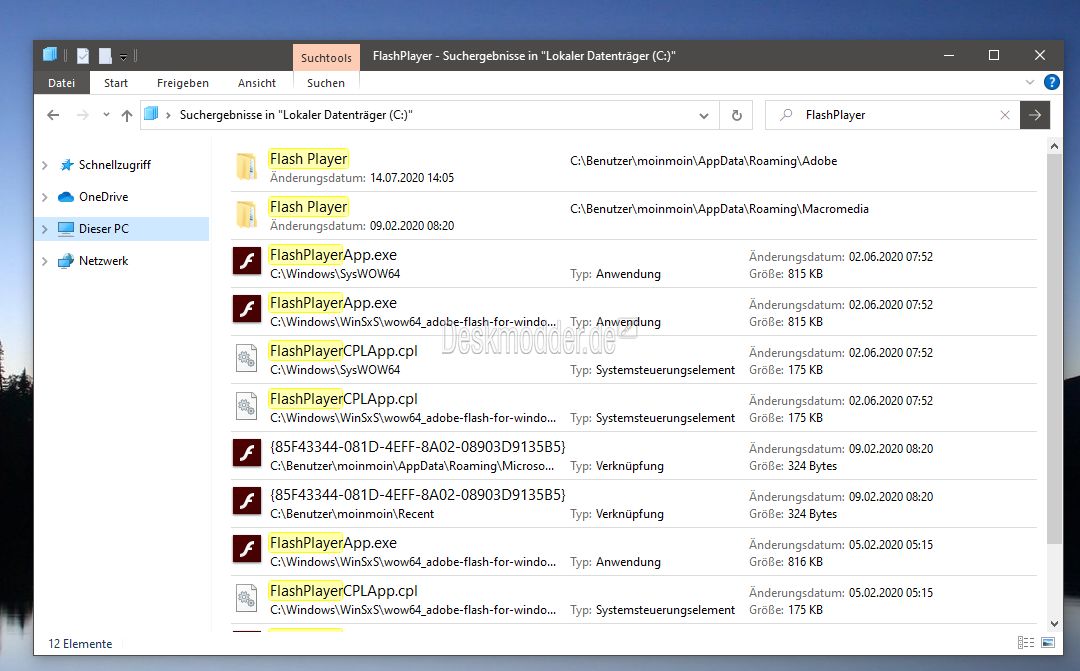Start search with the arrow button
Screen dimensions: 1080x671
(1035, 115)
